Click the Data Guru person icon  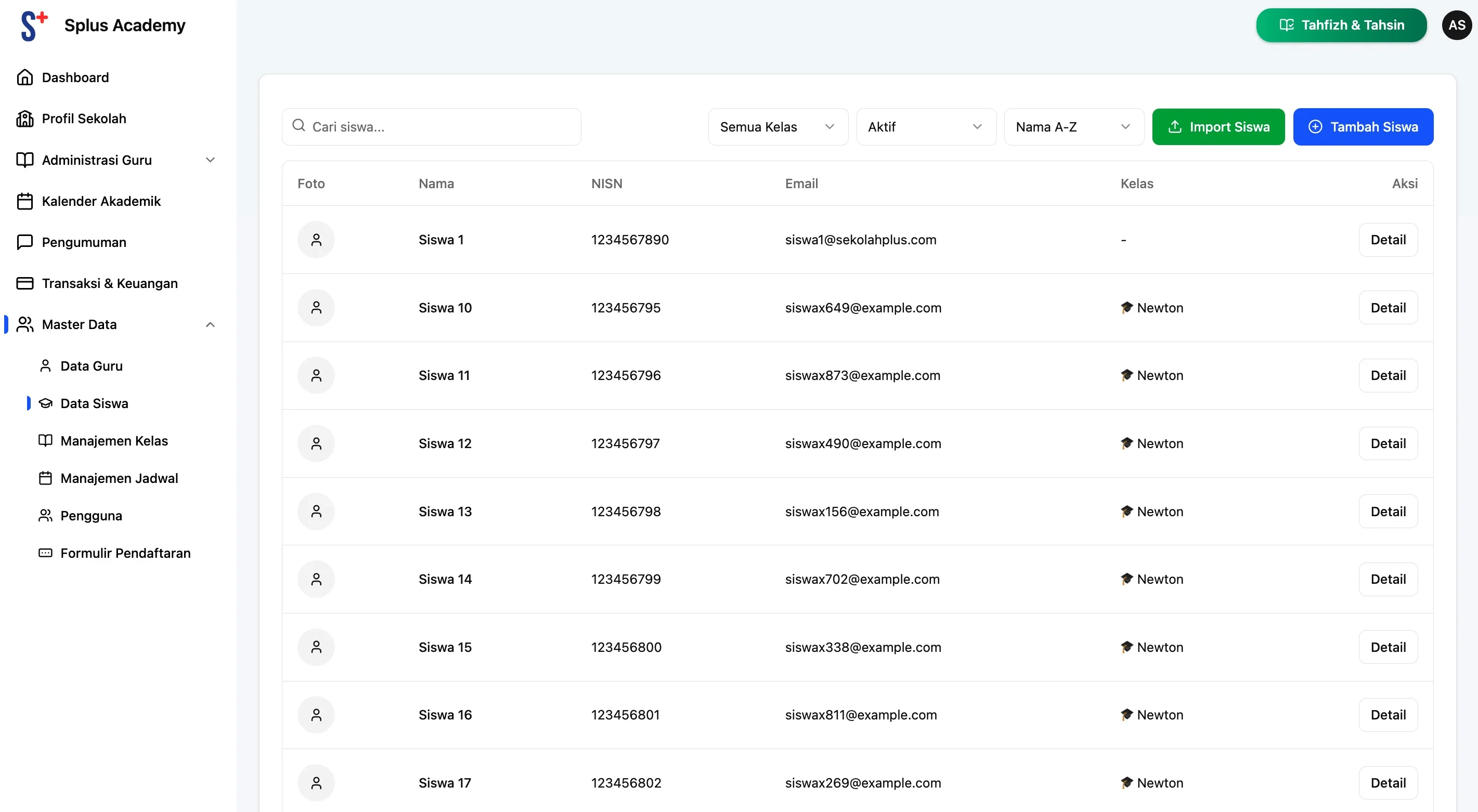click(x=45, y=365)
